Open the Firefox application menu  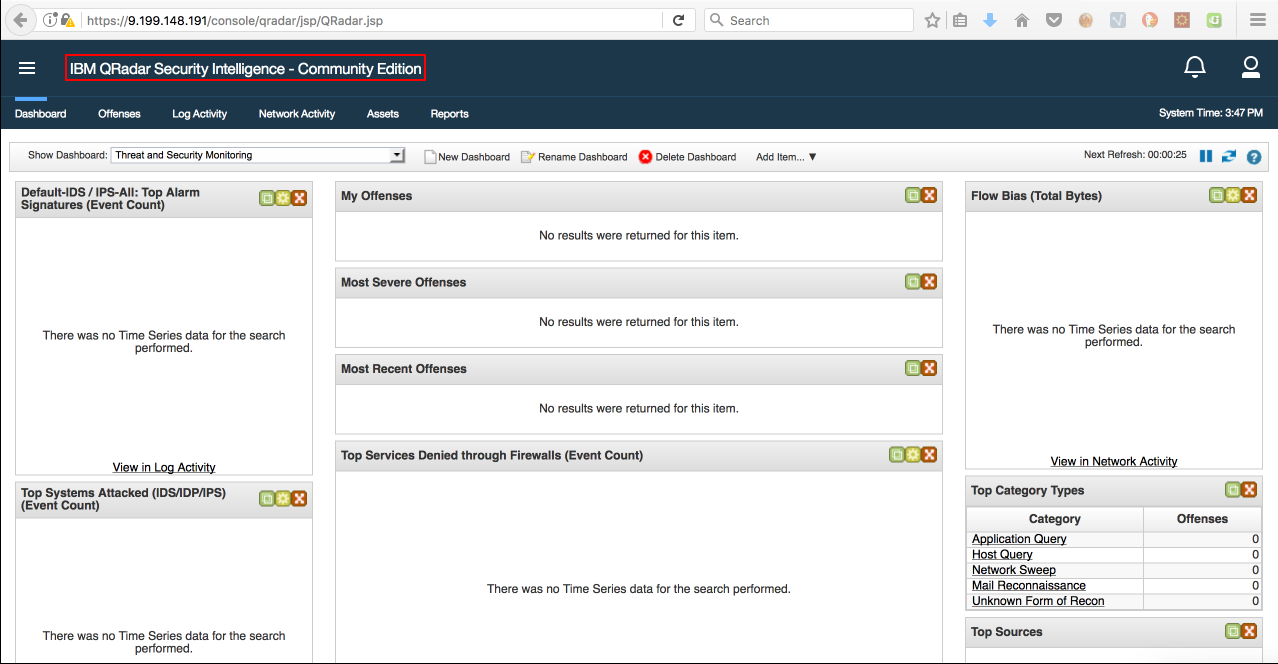point(1257,20)
